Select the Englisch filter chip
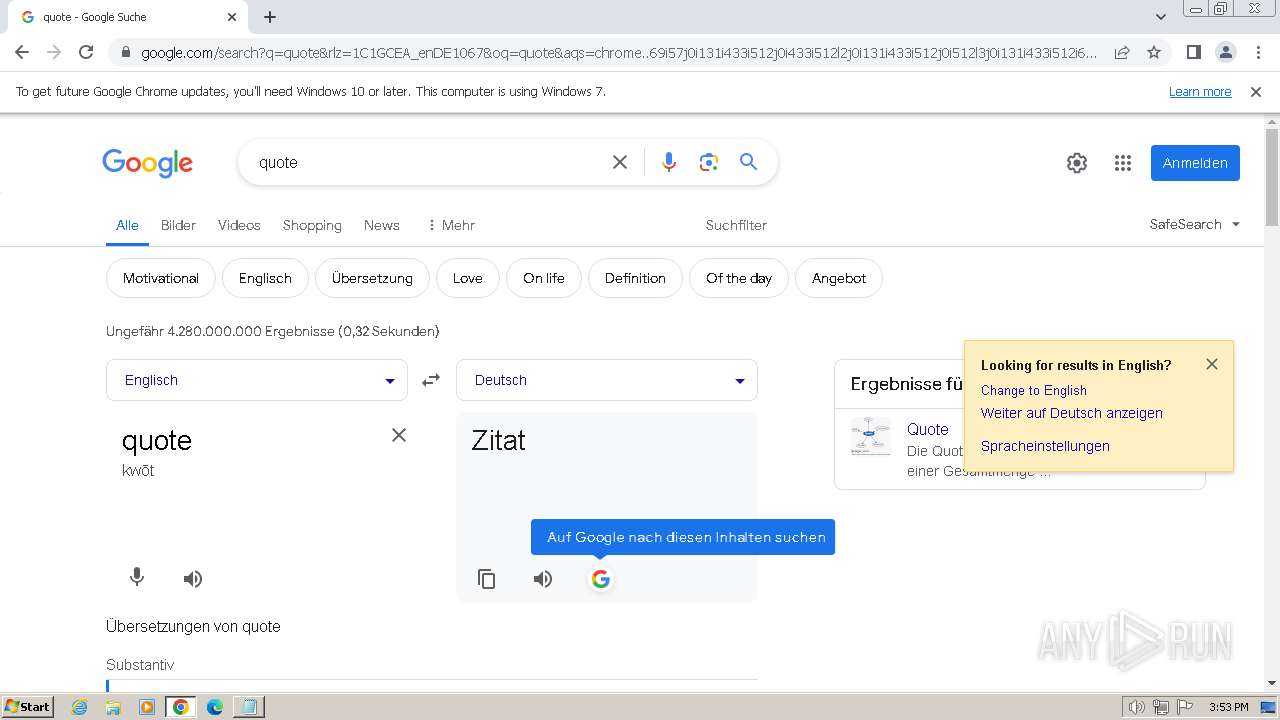This screenshot has width=1280, height=720. click(x=265, y=278)
